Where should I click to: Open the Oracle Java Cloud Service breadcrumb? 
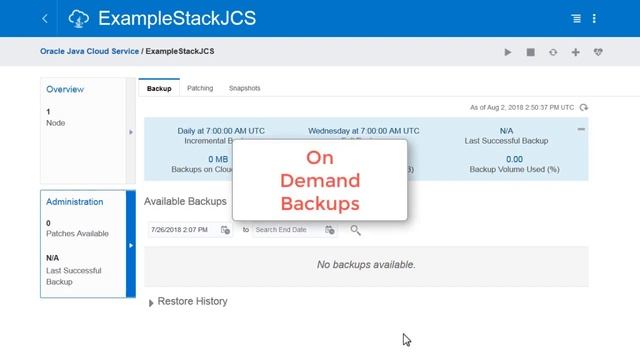(89, 51)
